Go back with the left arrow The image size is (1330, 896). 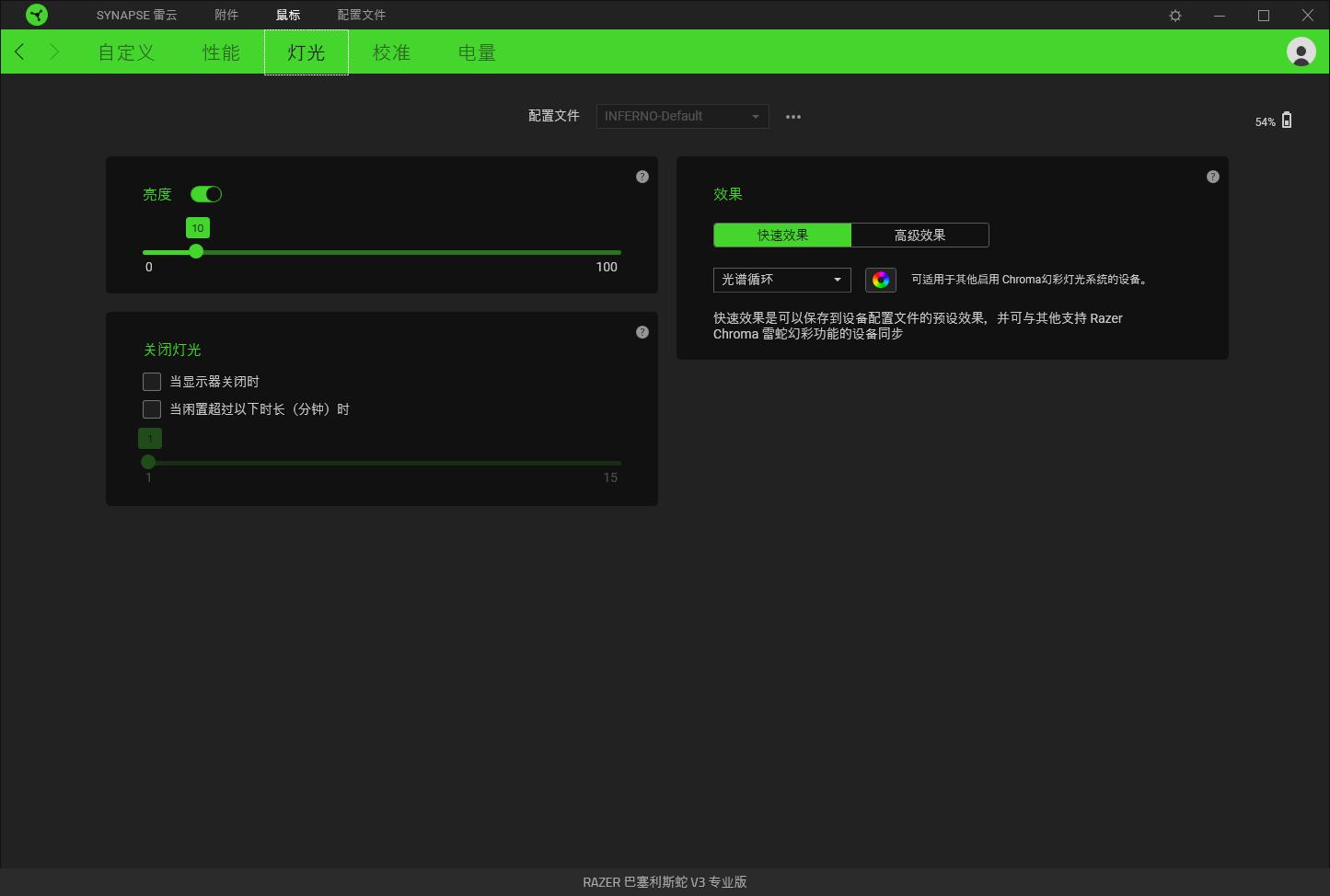(x=19, y=52)
